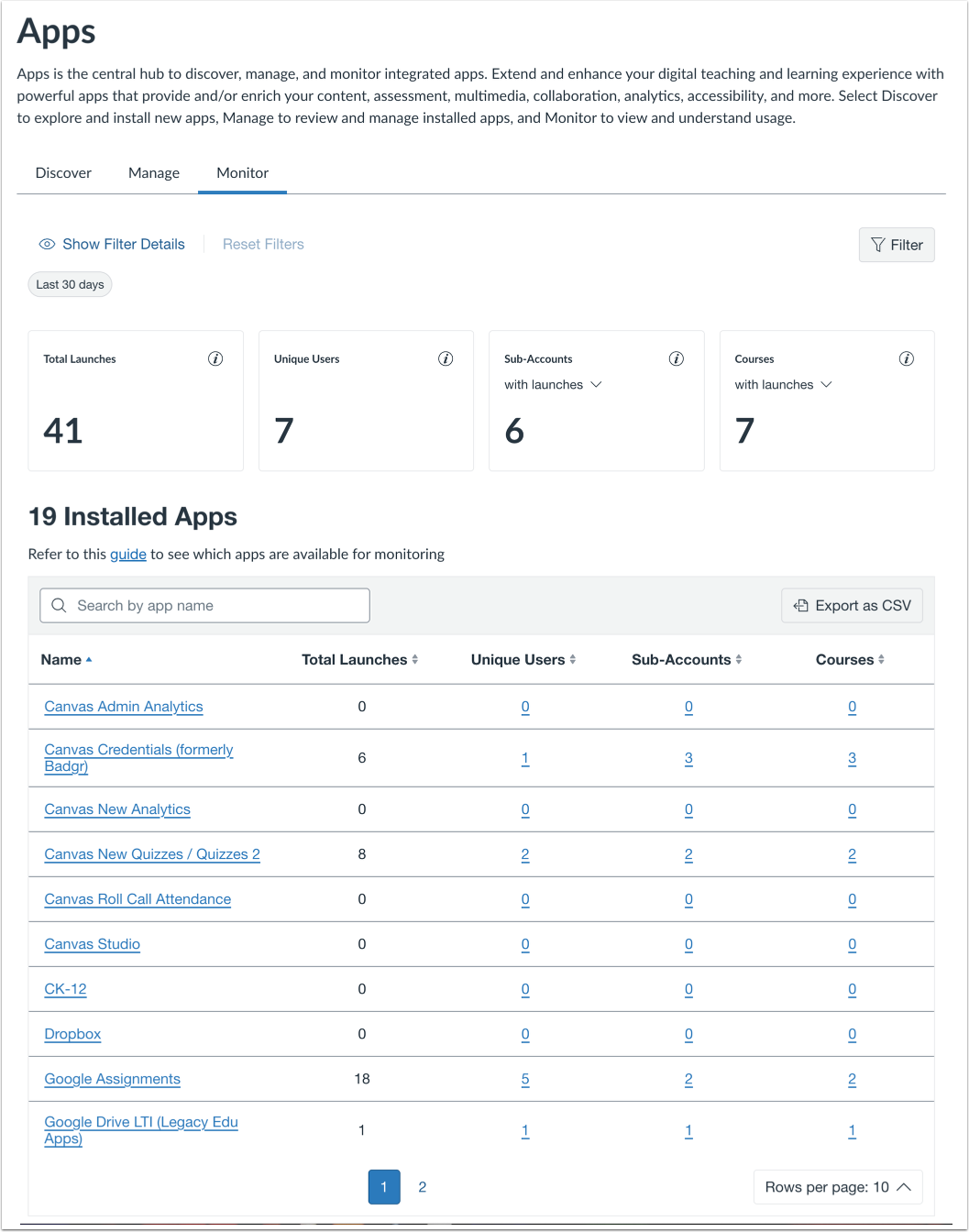Click the info icon on Unique Users card
969x1232 pixels.
point(446,358)
